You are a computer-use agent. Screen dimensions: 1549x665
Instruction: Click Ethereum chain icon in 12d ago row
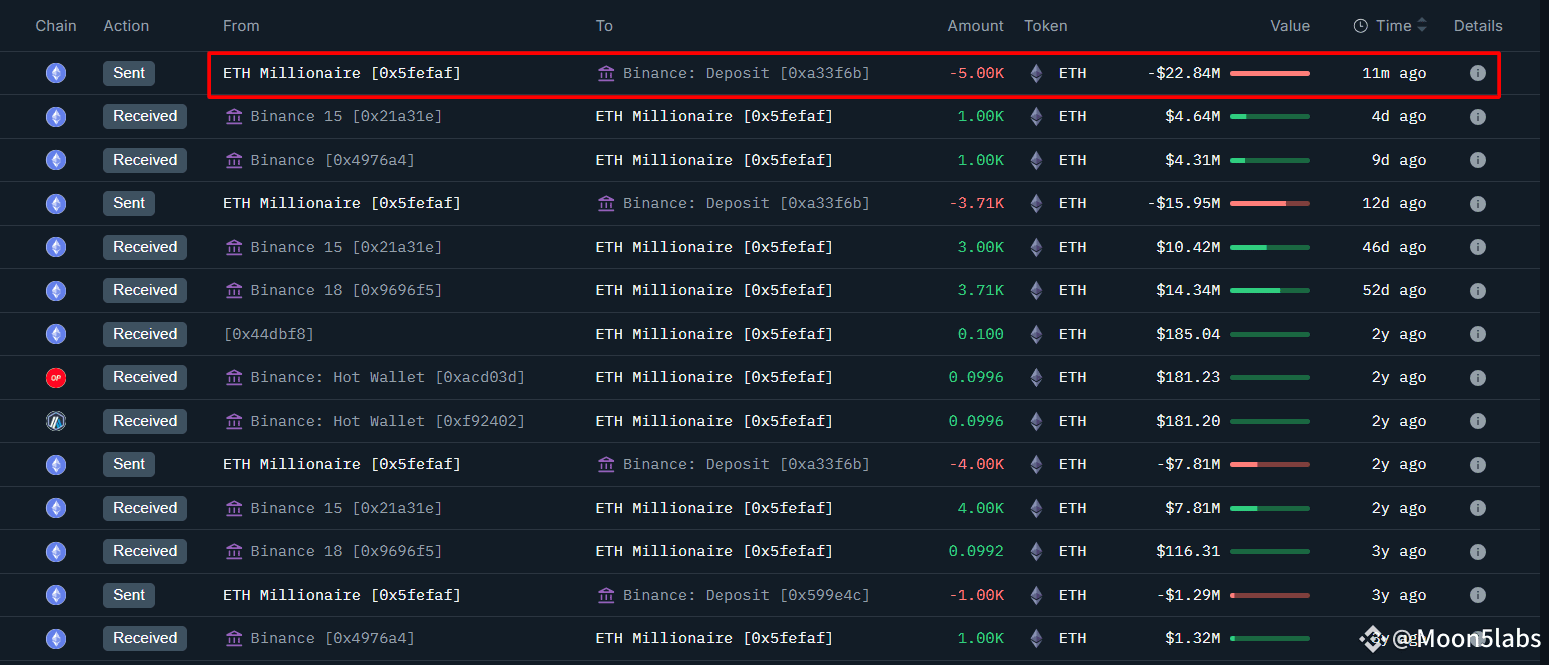[56, 203]
